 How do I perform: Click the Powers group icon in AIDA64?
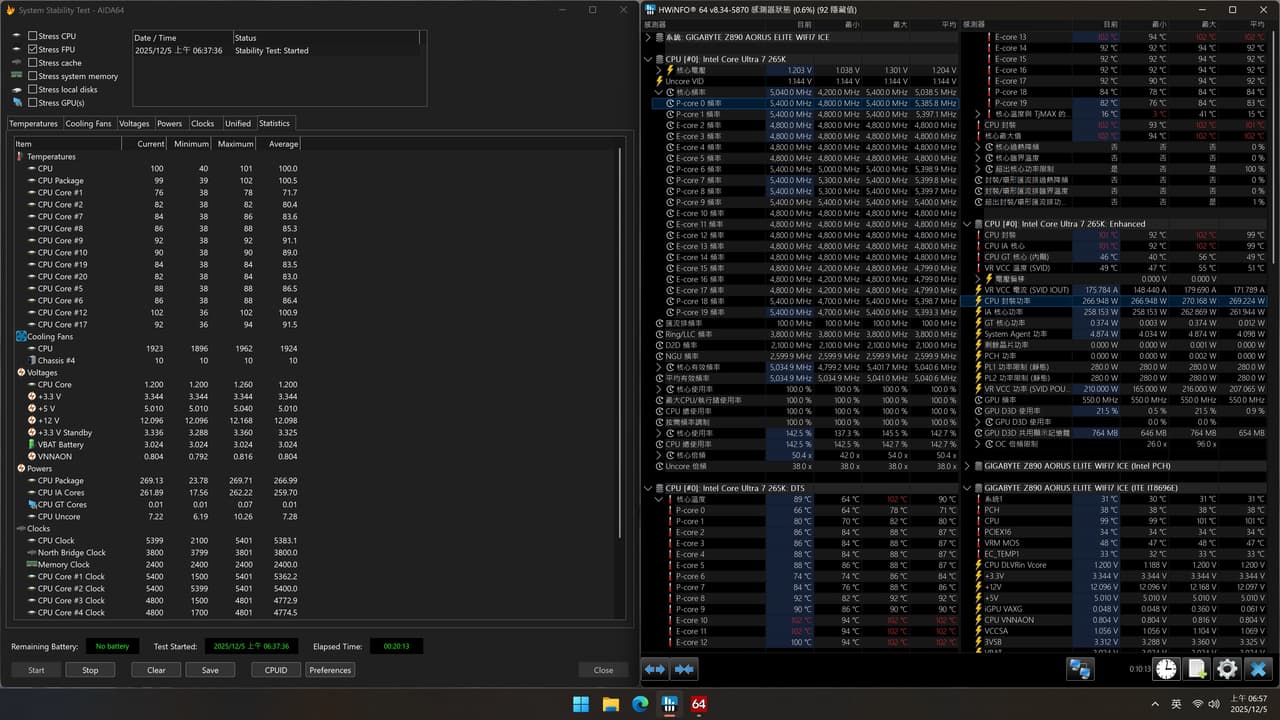tap(20, 469)
